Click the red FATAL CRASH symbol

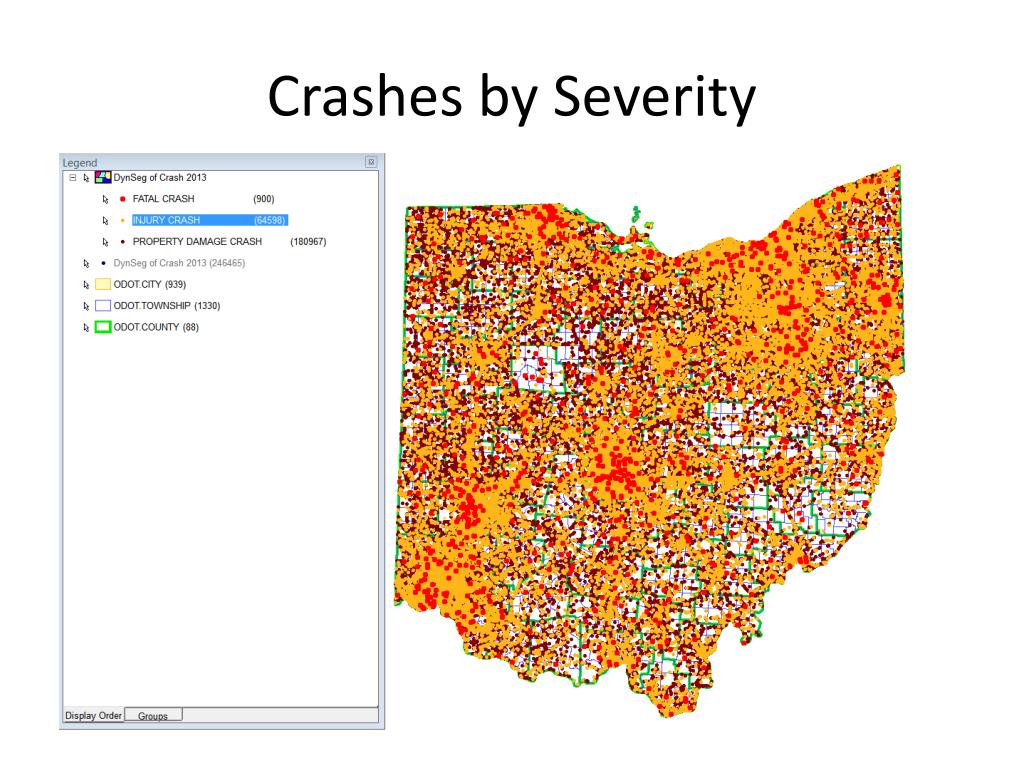pyautogui.click(x=122, y=199)
